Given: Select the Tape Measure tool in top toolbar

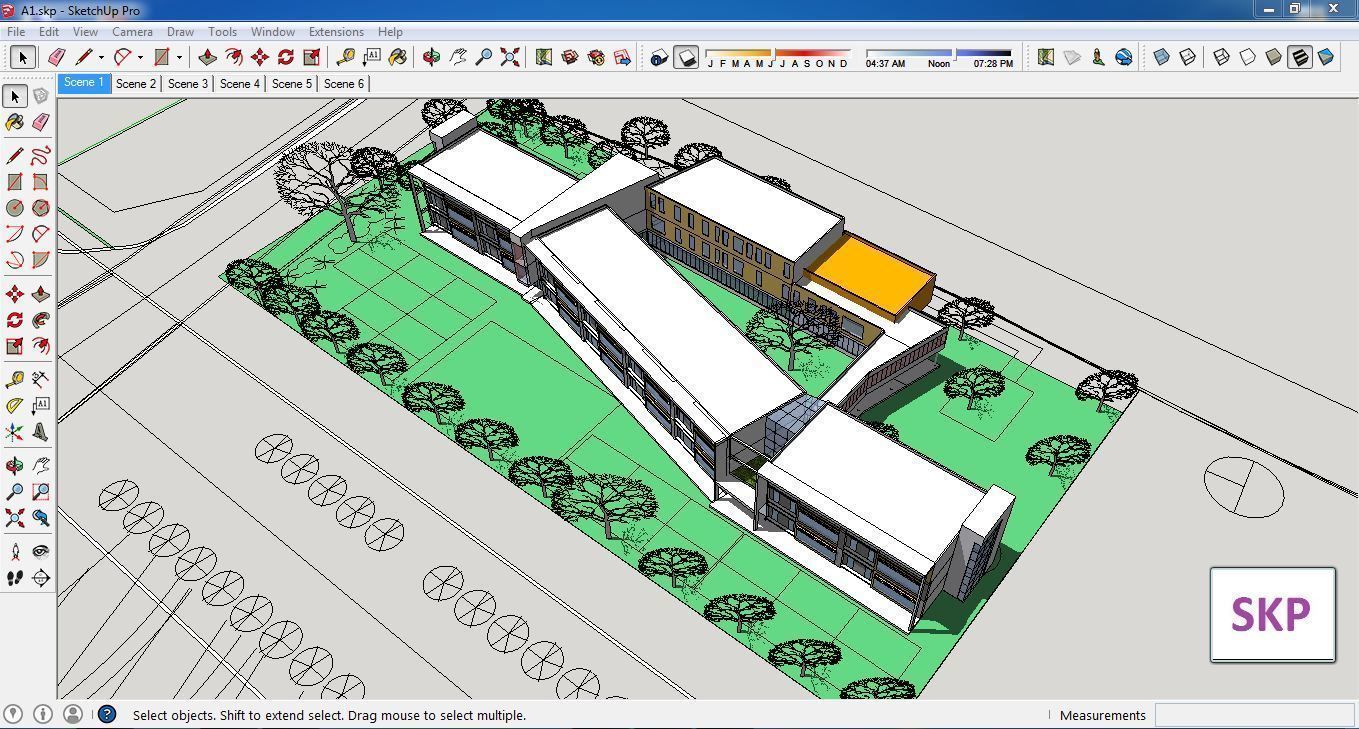Looking at the screenshot, I should (x=346, y=57).
